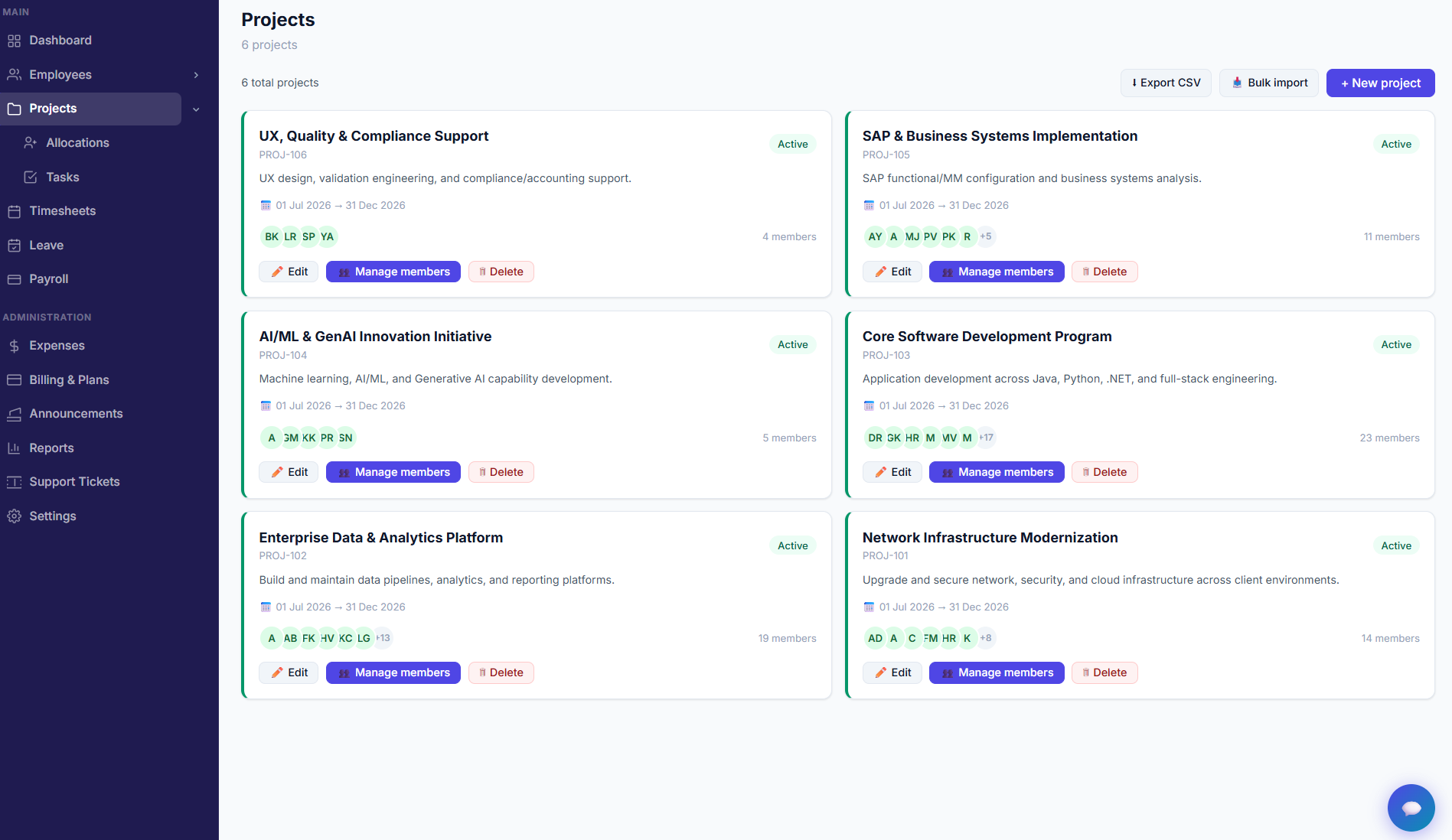Click the Expenses dollar icon
1452x840 pixels.
coord(14,346)
